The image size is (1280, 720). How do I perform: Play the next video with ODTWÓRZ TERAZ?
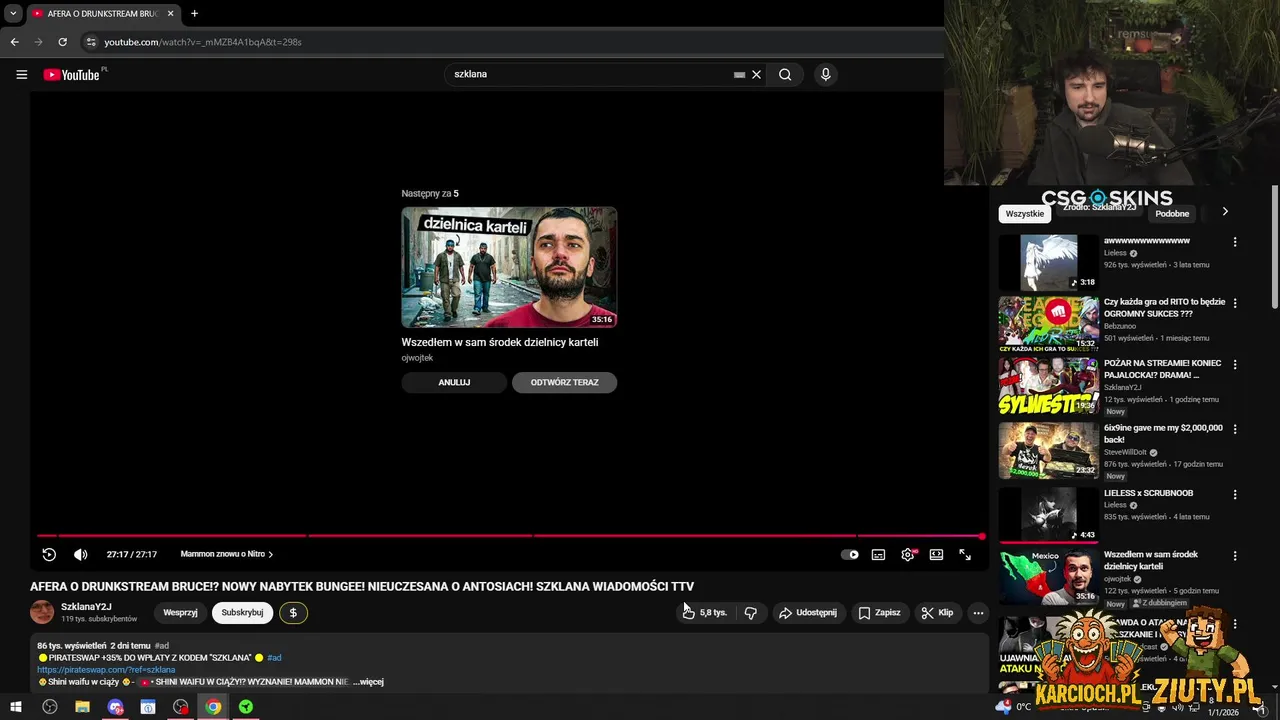[564, 382]
